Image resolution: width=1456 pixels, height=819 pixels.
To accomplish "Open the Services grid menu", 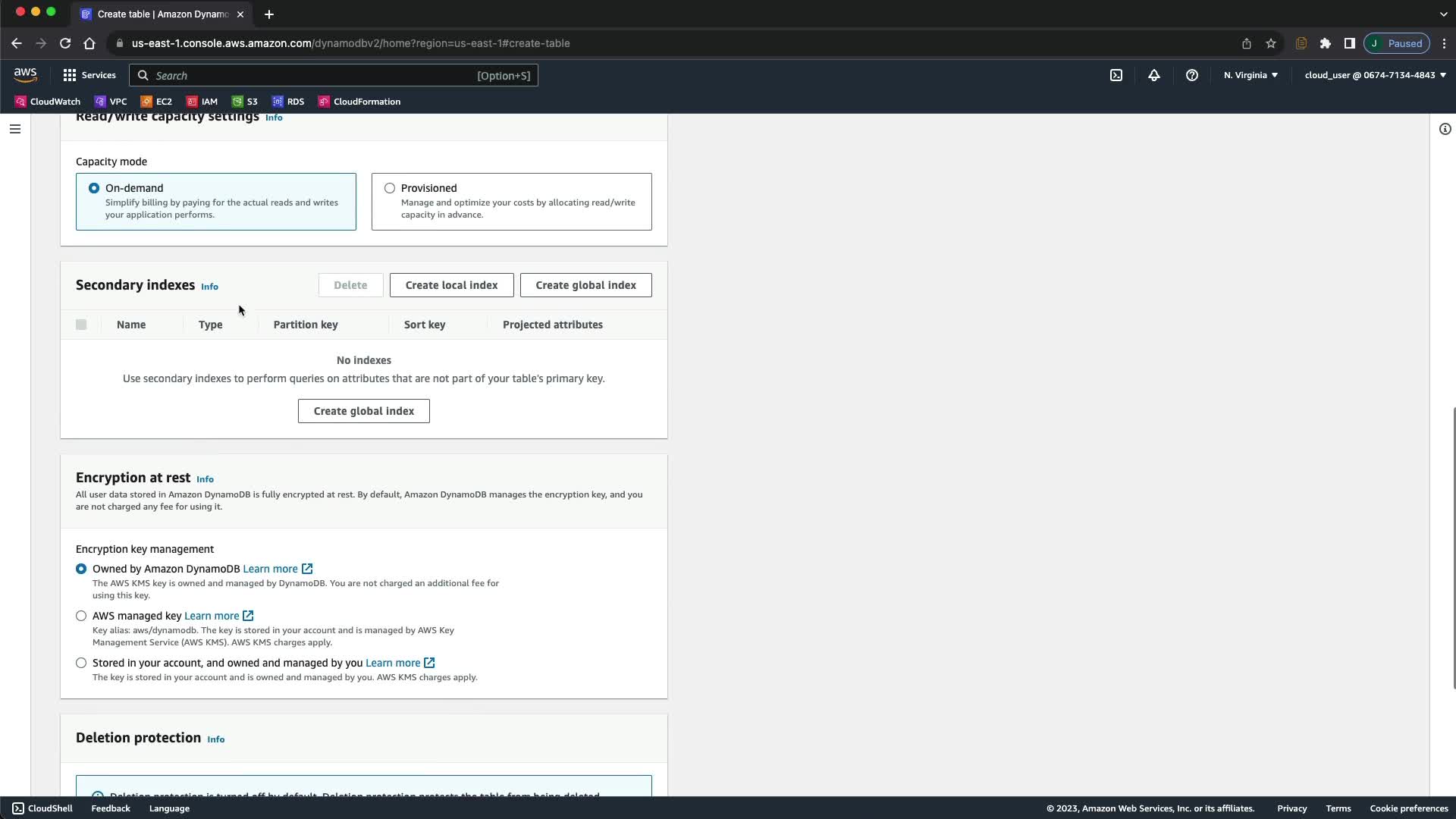I will click(x=89, y=75).
